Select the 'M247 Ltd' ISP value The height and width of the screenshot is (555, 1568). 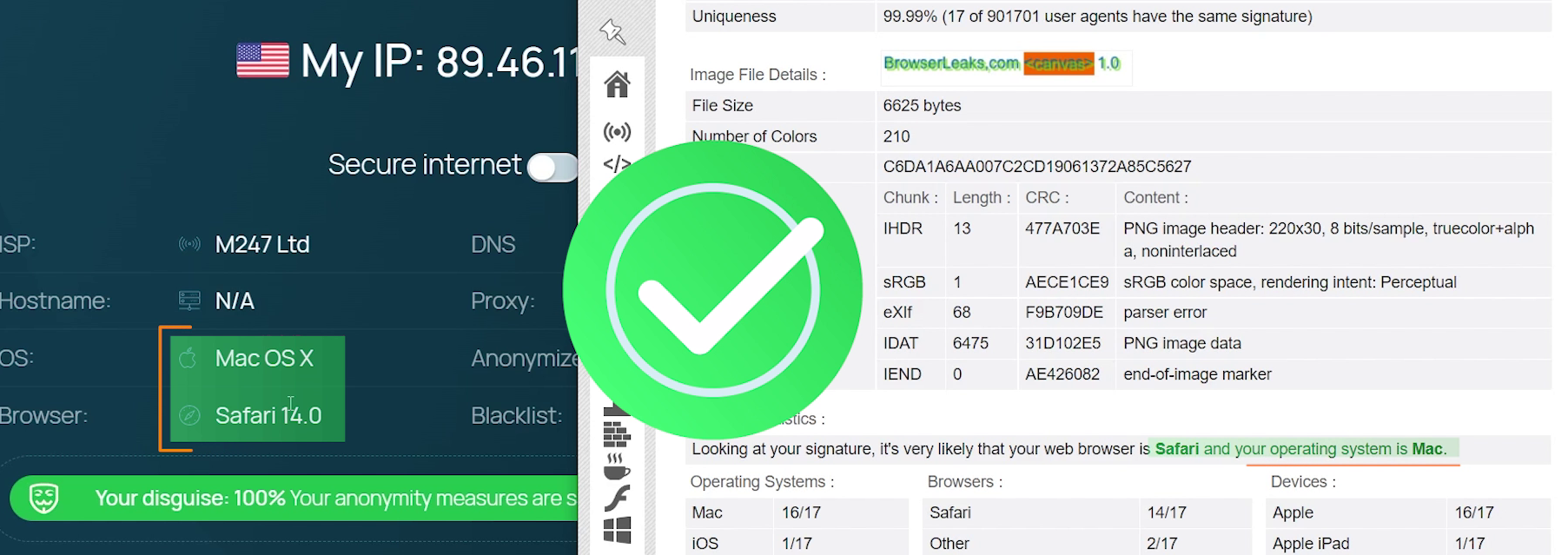262,245
